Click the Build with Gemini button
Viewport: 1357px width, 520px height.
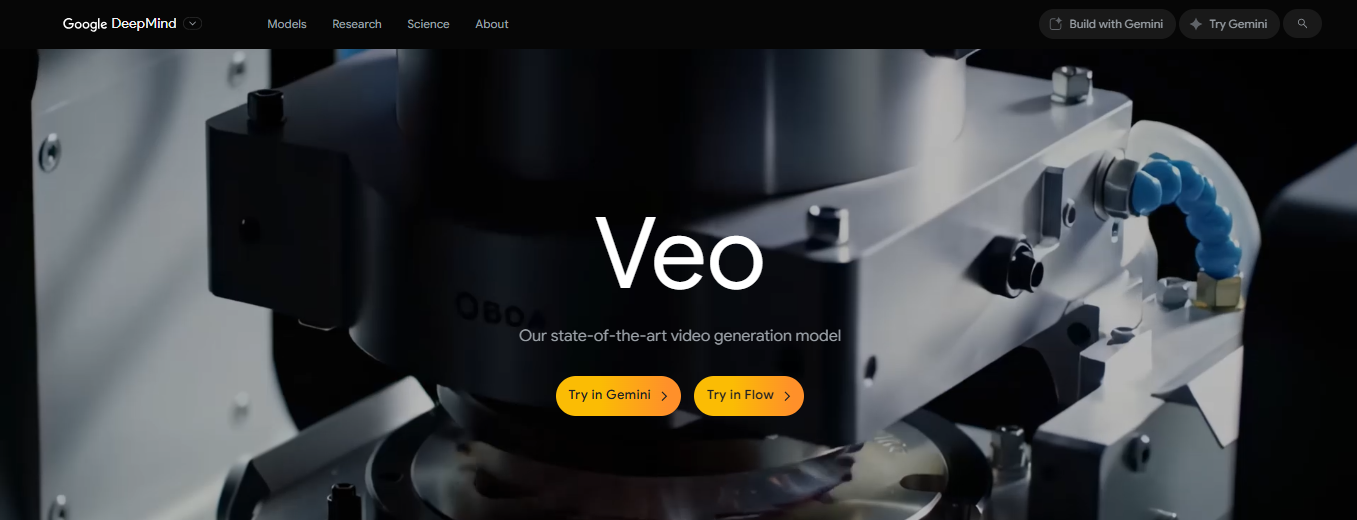(1107, 24)
